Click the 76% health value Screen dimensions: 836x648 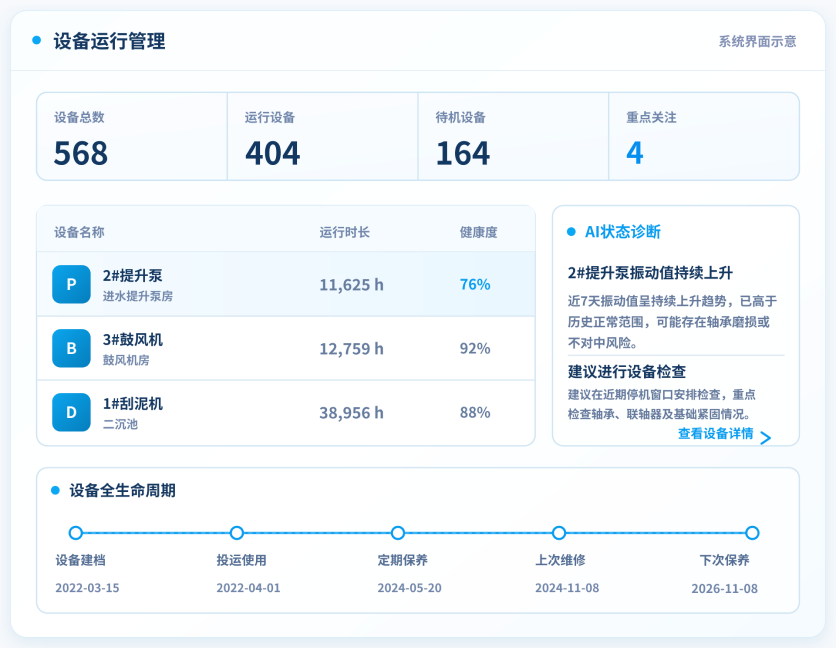475,284
